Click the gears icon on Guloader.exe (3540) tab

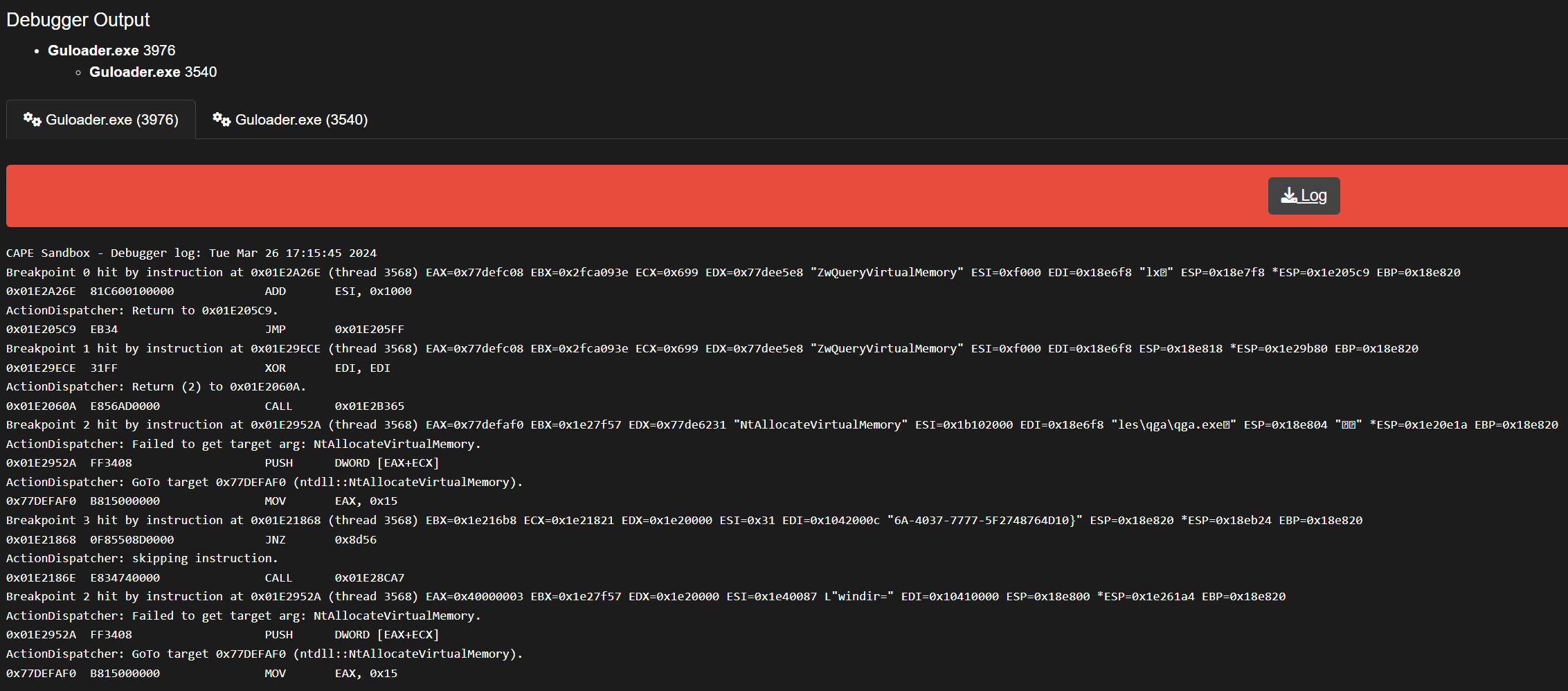click(x=222, y=119)
